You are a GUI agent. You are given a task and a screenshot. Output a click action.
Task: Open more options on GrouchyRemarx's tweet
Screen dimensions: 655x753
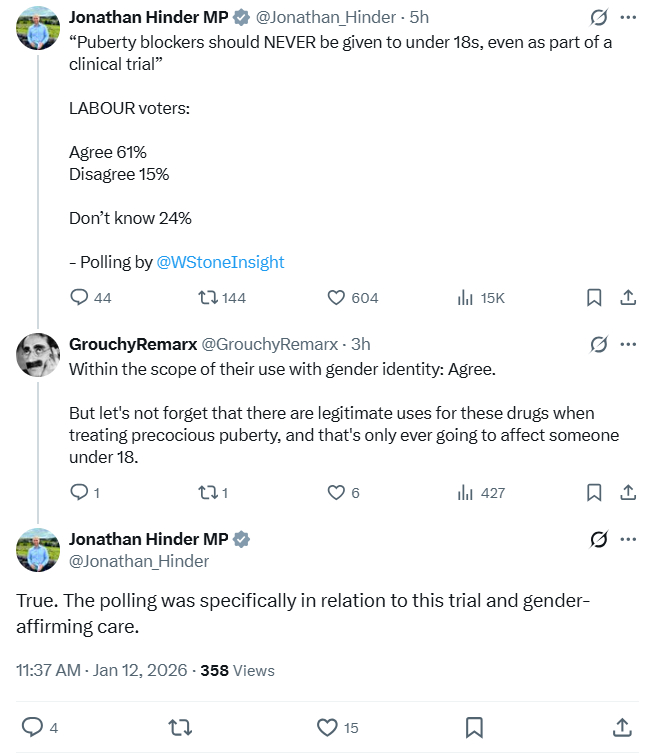628,344
